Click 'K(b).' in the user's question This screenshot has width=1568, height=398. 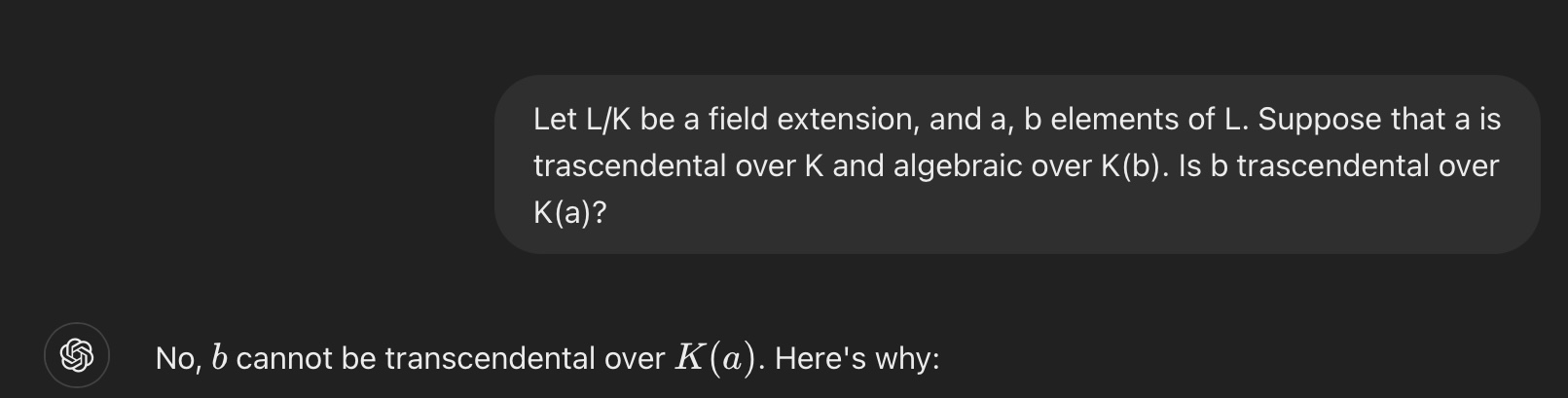1135,165
